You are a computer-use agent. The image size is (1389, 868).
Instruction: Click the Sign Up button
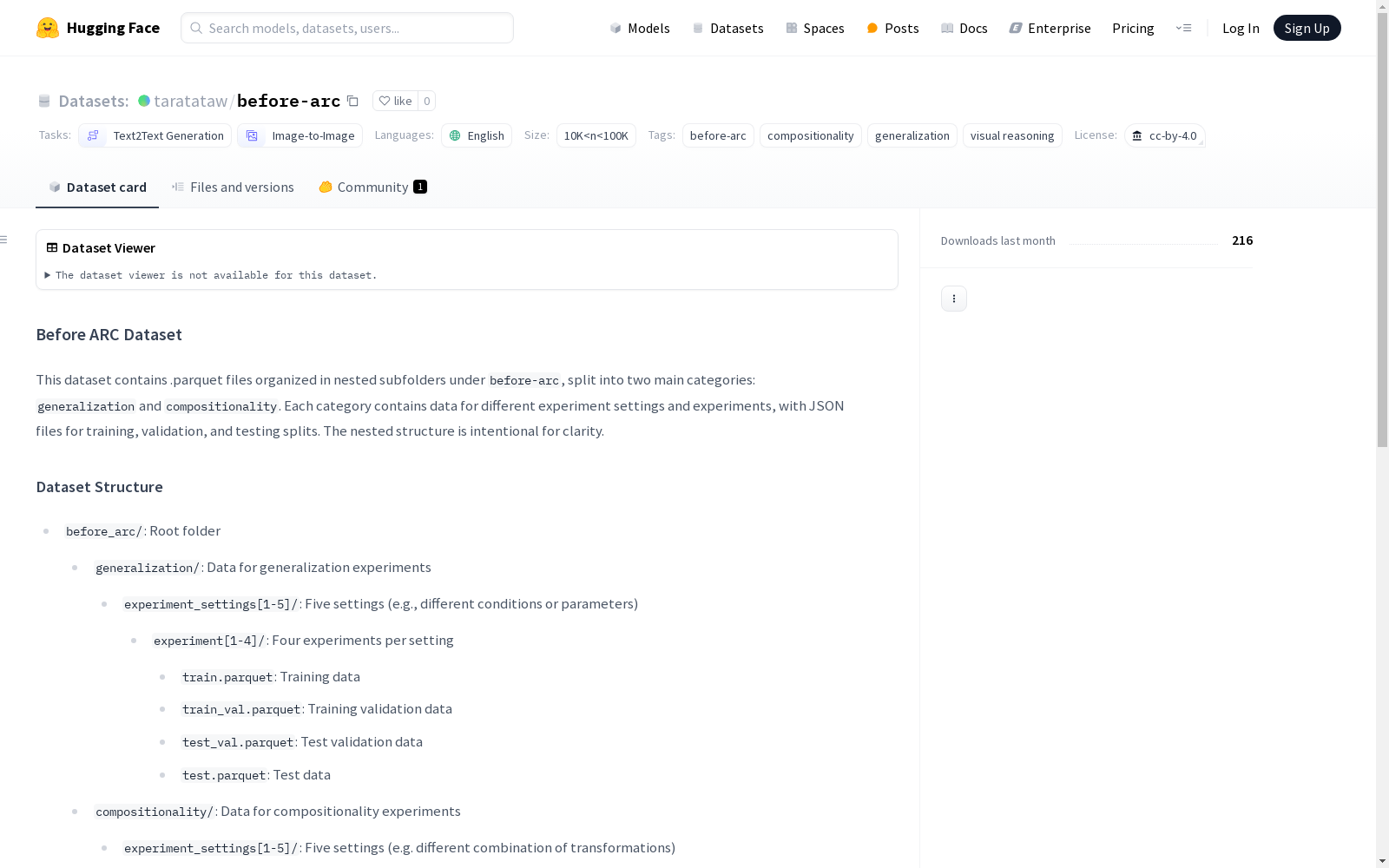1307,28
